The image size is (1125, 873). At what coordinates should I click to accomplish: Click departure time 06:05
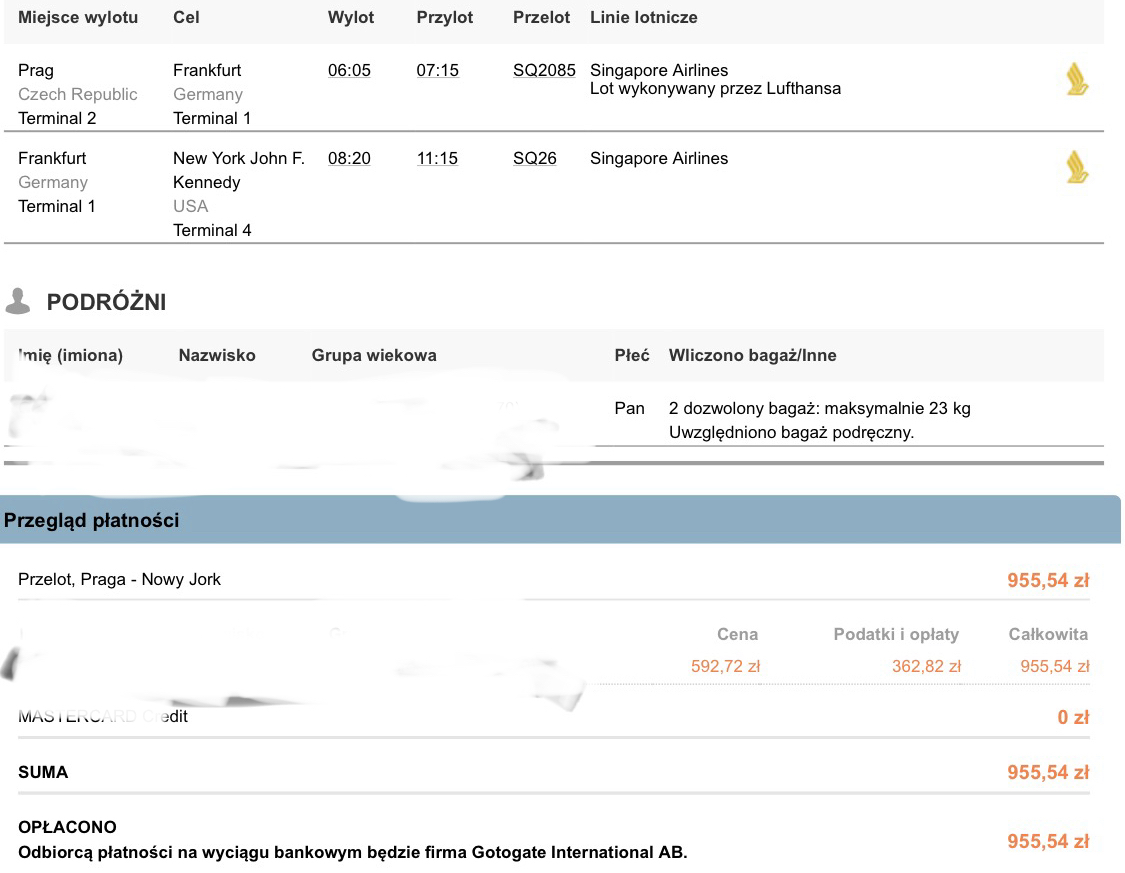[x=349, y=70]
